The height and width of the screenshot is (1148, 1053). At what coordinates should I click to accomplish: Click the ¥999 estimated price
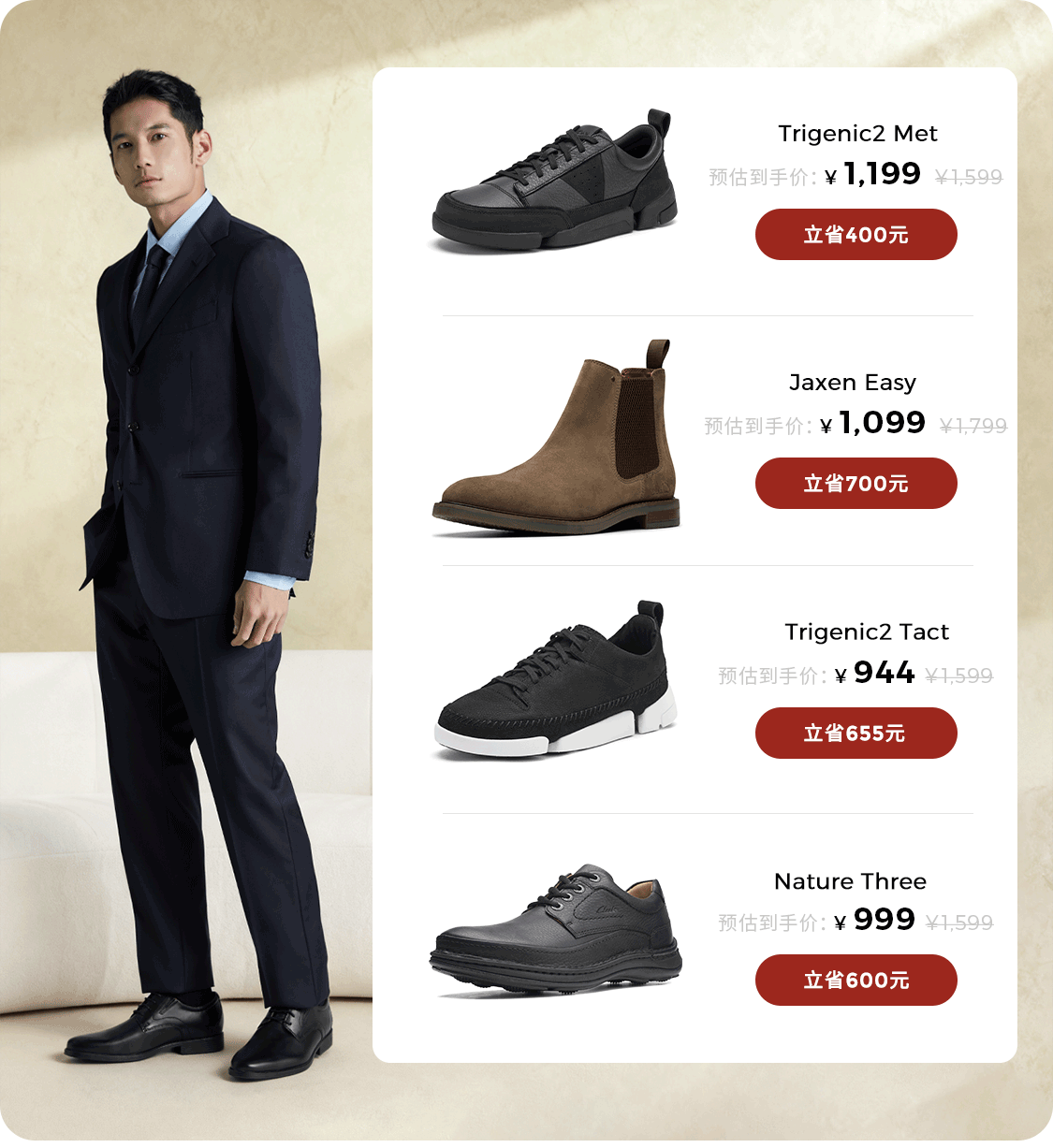(x=874, y=920)
